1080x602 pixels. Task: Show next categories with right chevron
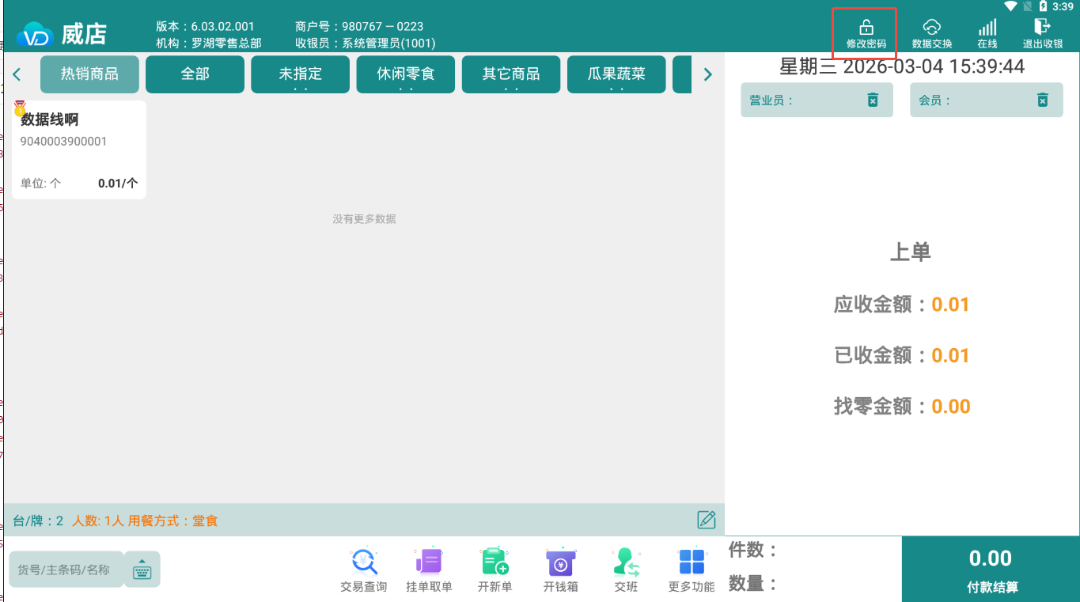(707, 74)
